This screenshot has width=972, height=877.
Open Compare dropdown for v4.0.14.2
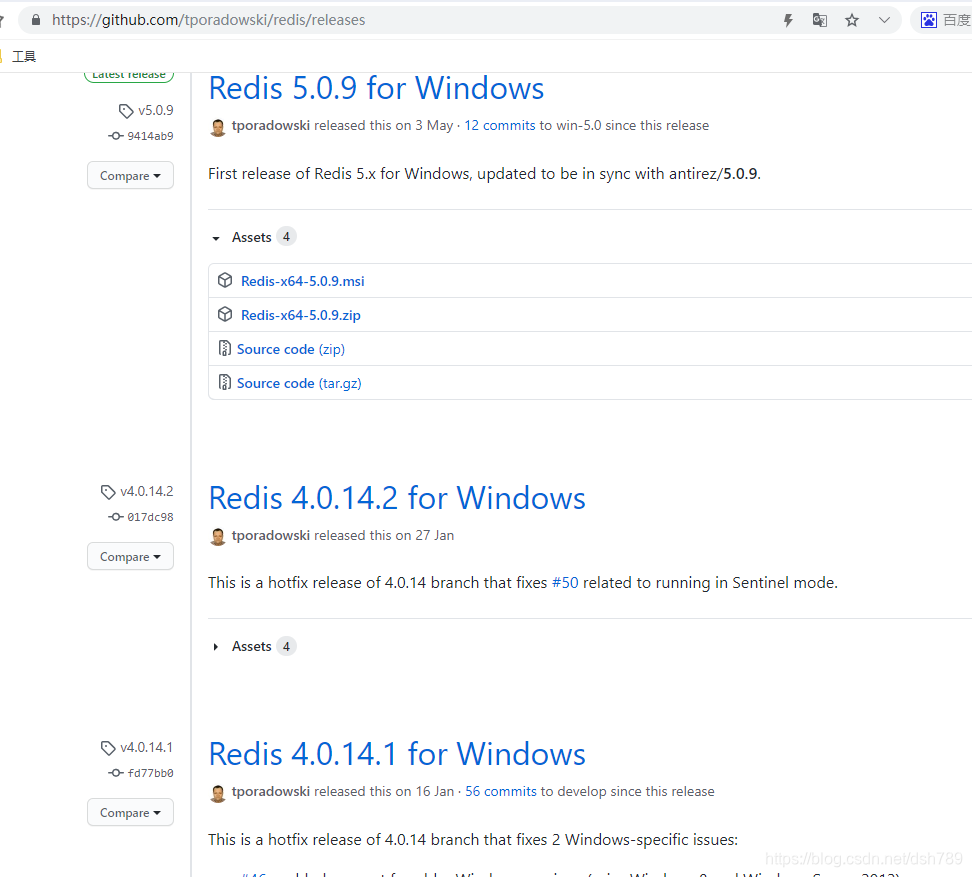(x=130, y=557)
